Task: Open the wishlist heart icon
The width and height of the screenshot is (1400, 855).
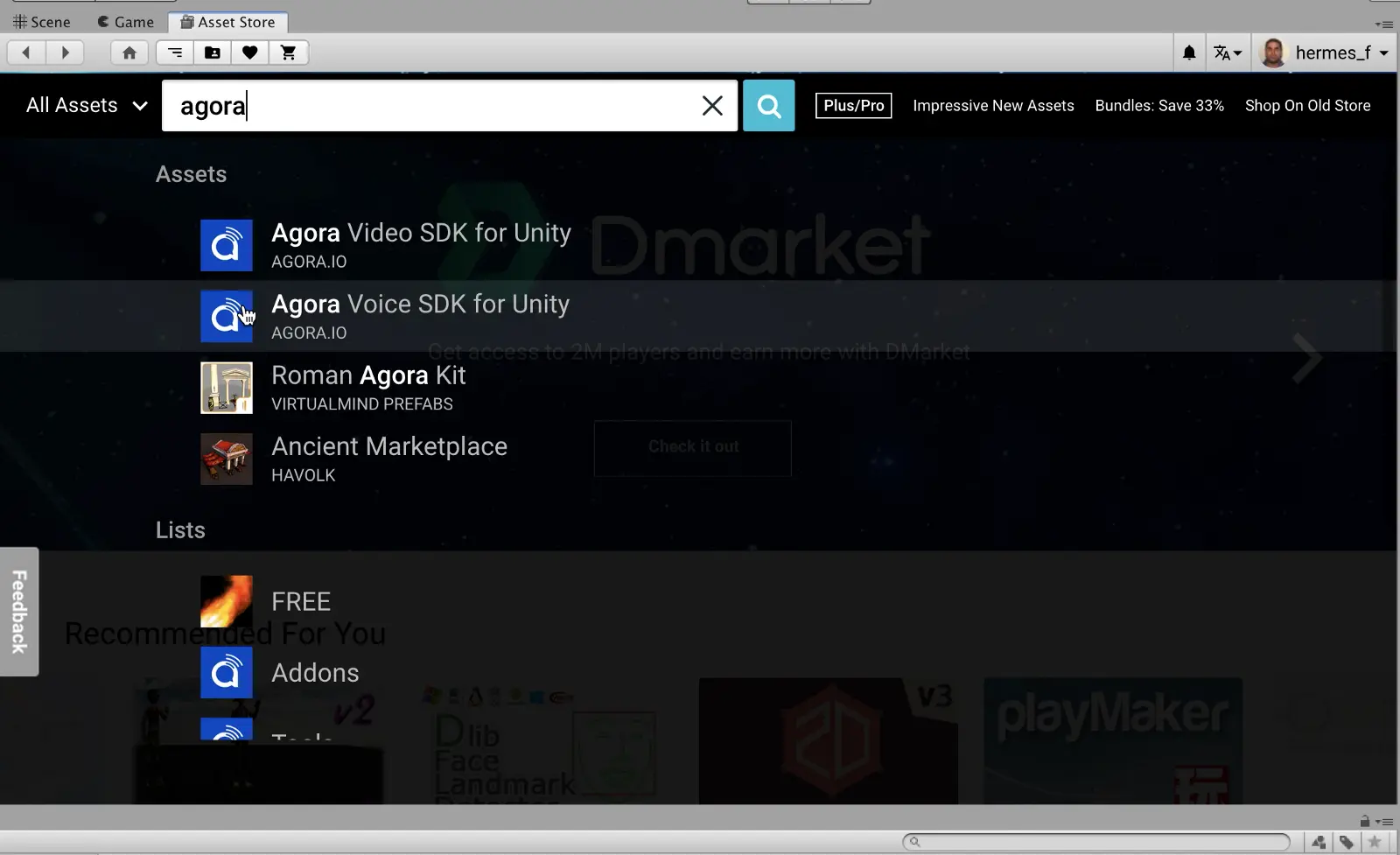Action: (250, 53)
